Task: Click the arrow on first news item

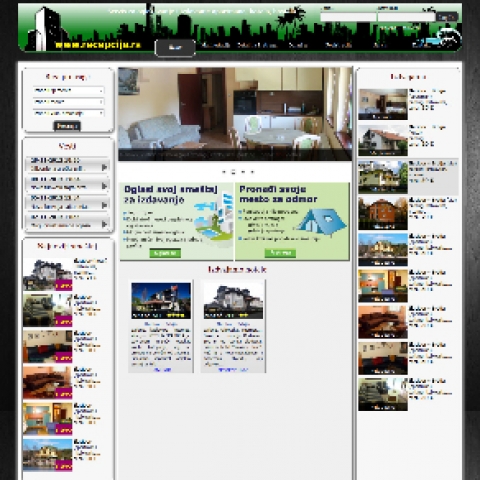Action: point(104,167)
